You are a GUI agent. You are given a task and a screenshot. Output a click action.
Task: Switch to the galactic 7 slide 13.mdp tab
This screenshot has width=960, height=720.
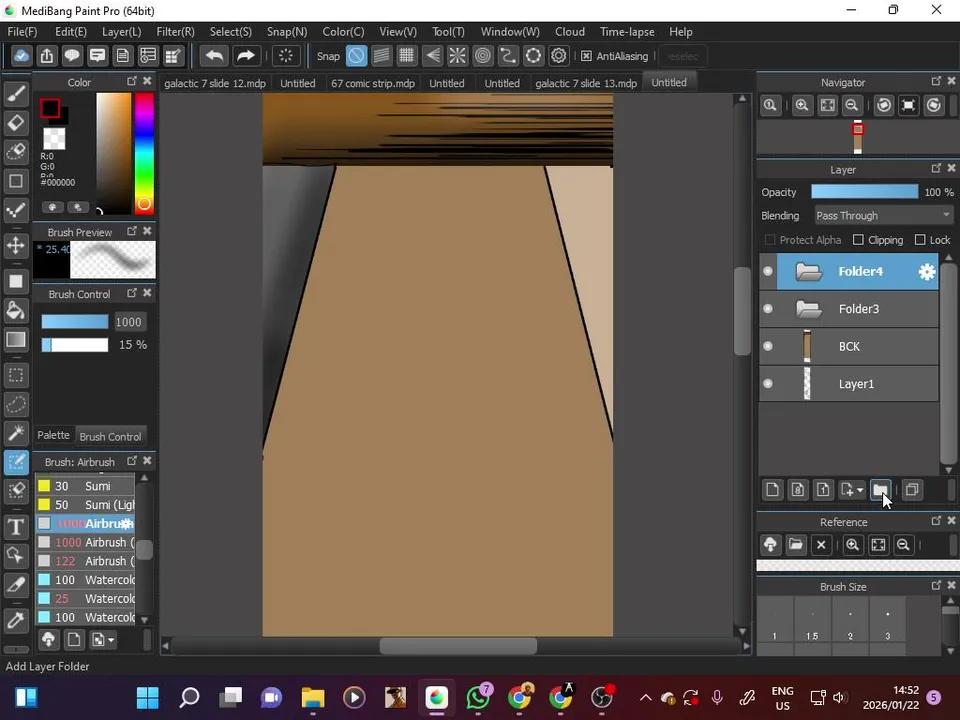[x=586, y=83]
